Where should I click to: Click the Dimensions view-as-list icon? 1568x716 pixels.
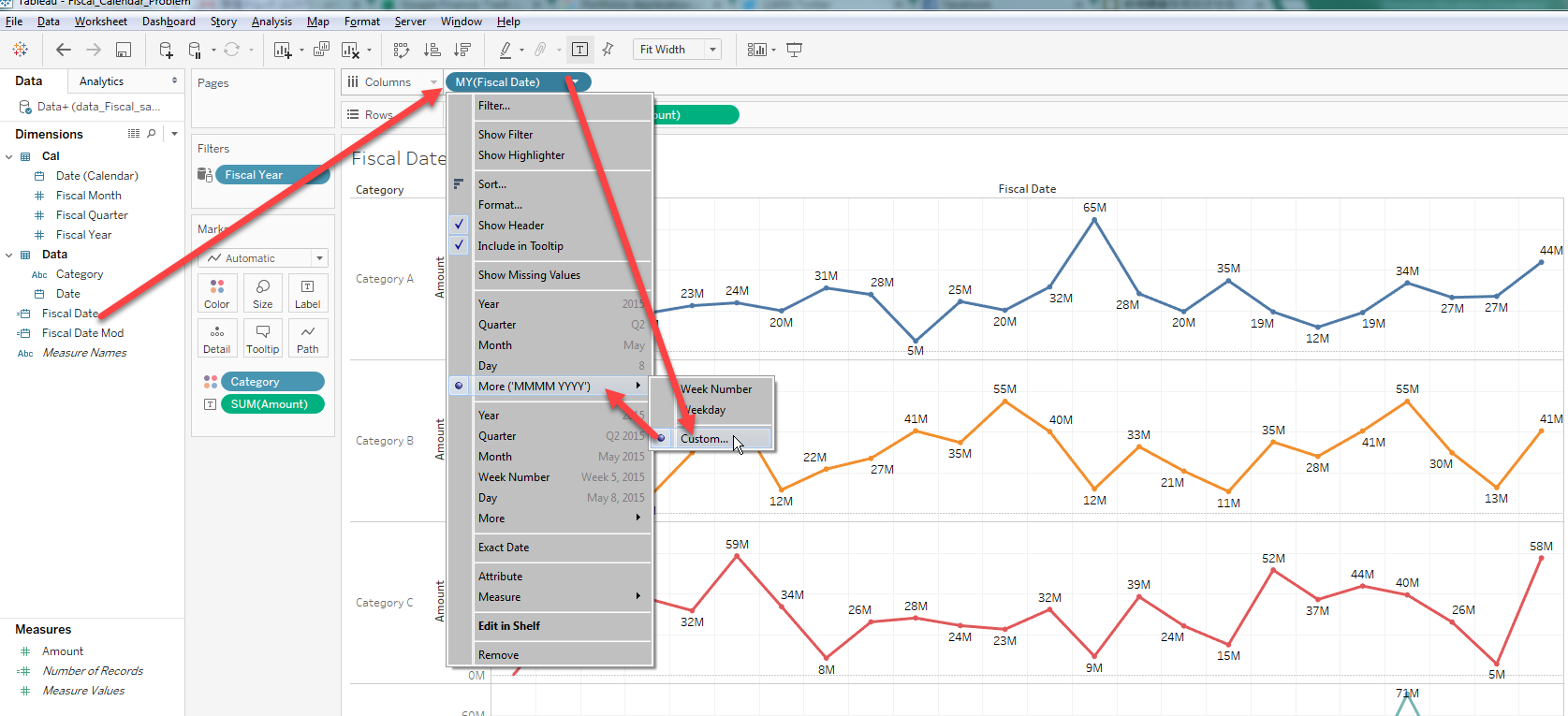coord(134,134)
